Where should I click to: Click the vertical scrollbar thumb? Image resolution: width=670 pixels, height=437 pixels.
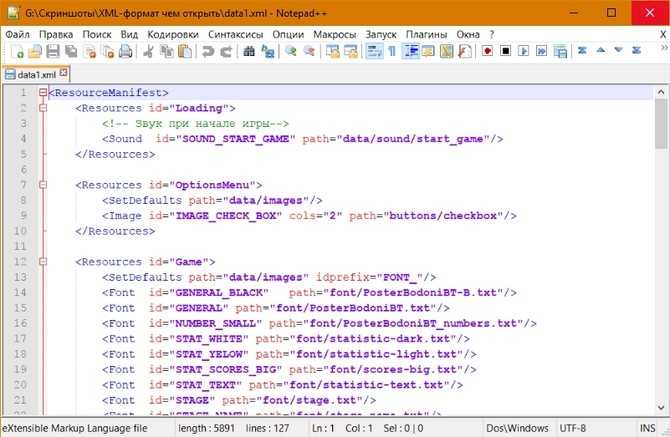[x=661, y=124]
